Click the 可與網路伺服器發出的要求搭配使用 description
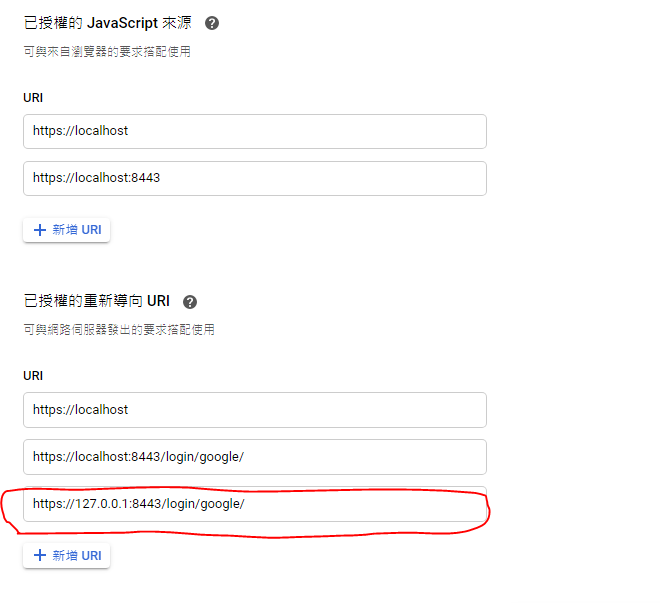Screen dimensions: 660x603 [x=119, y=329]
